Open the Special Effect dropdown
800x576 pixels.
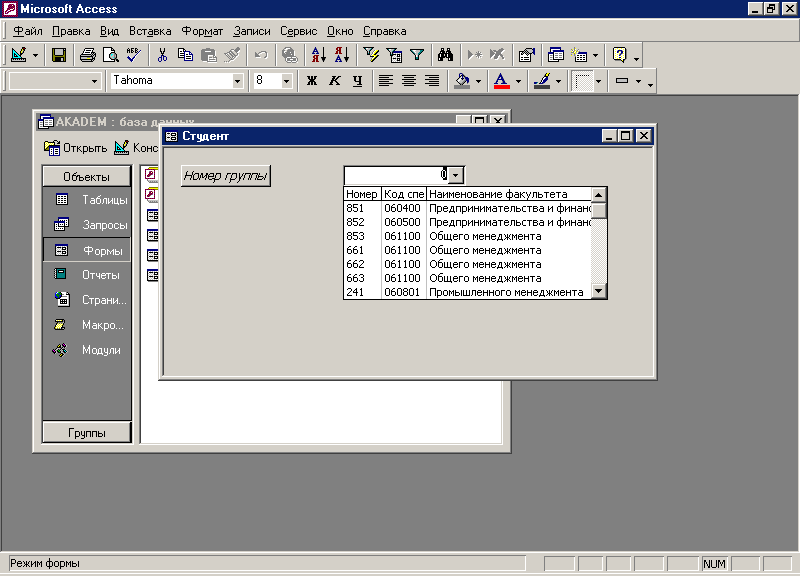(x=638, y=81)
